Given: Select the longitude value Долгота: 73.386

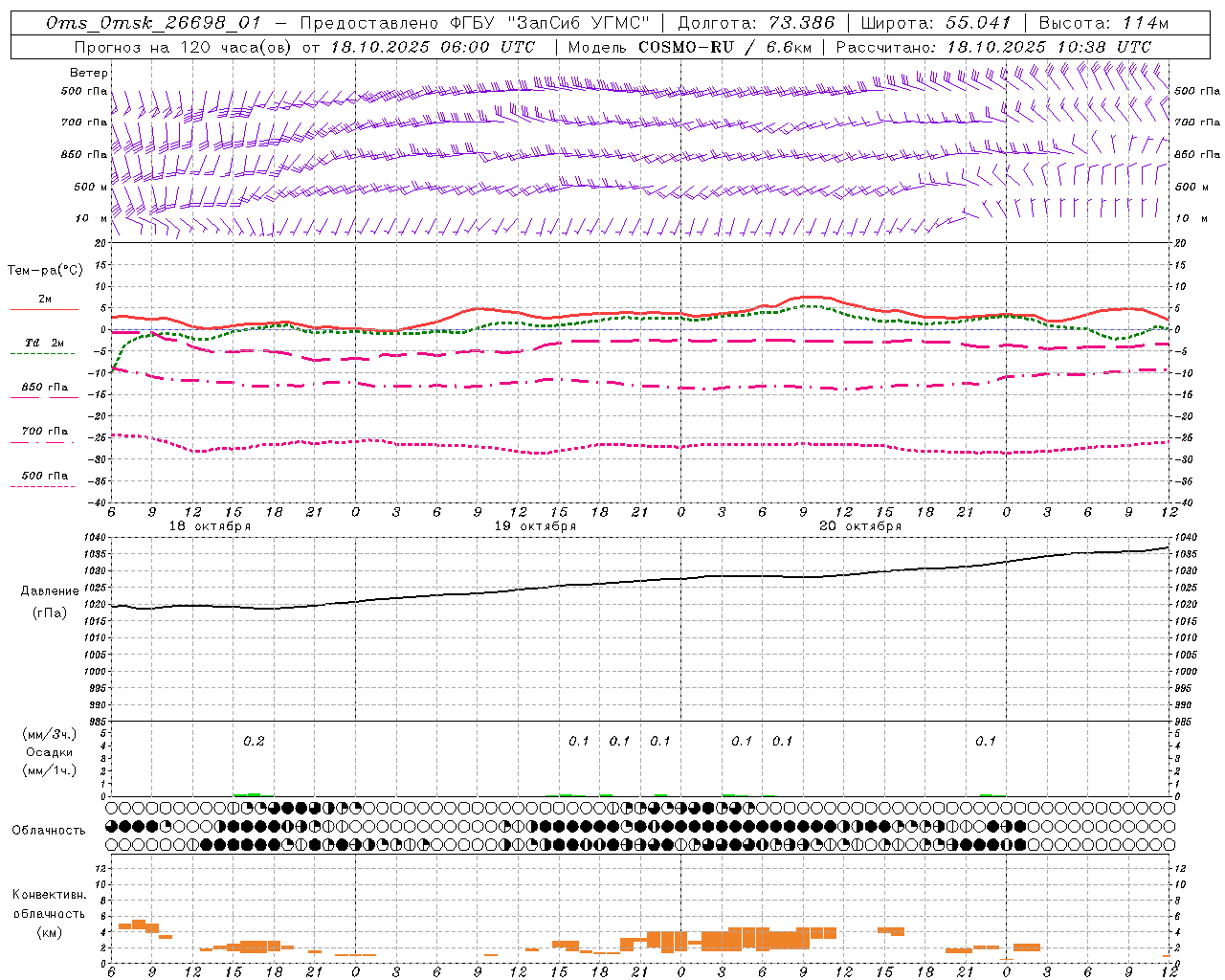Looking at the screenshot, I should point(756,23).
